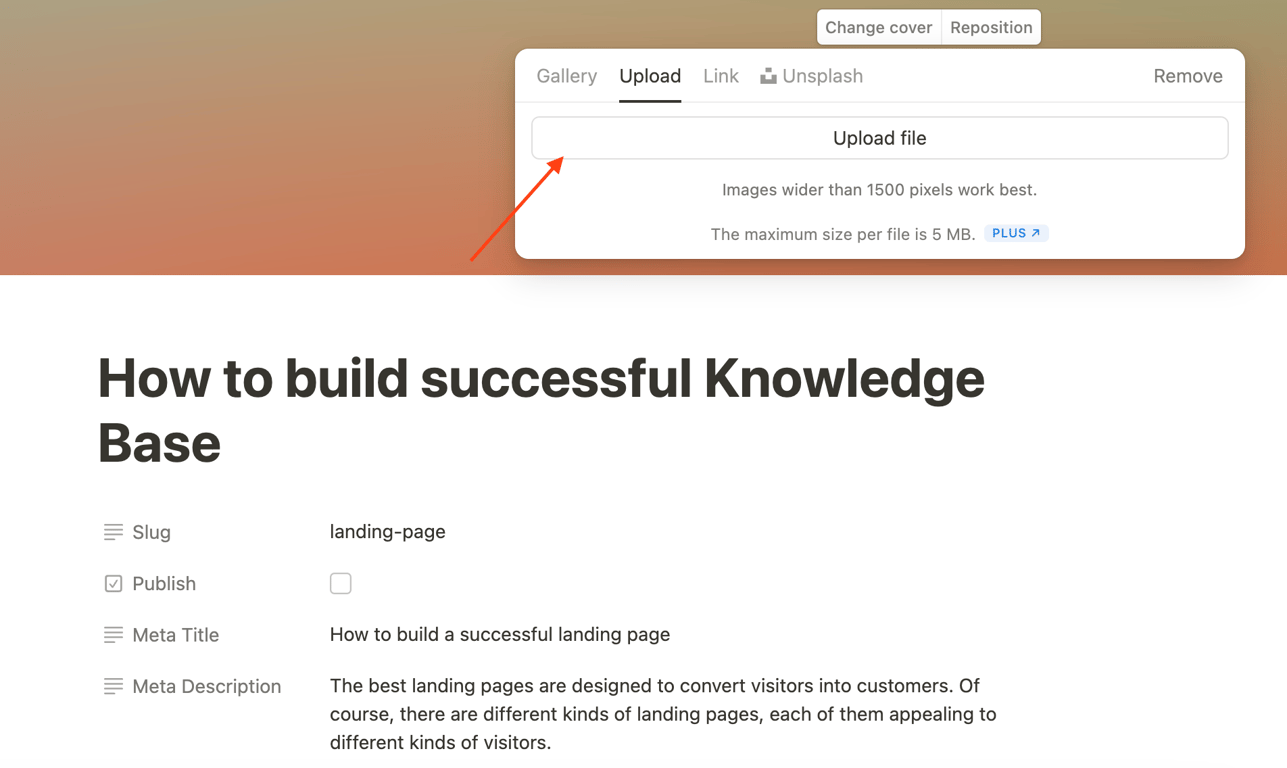Remove the page cover
1287x768 pixels.
pyautogui.click(x=1187, y=76)
